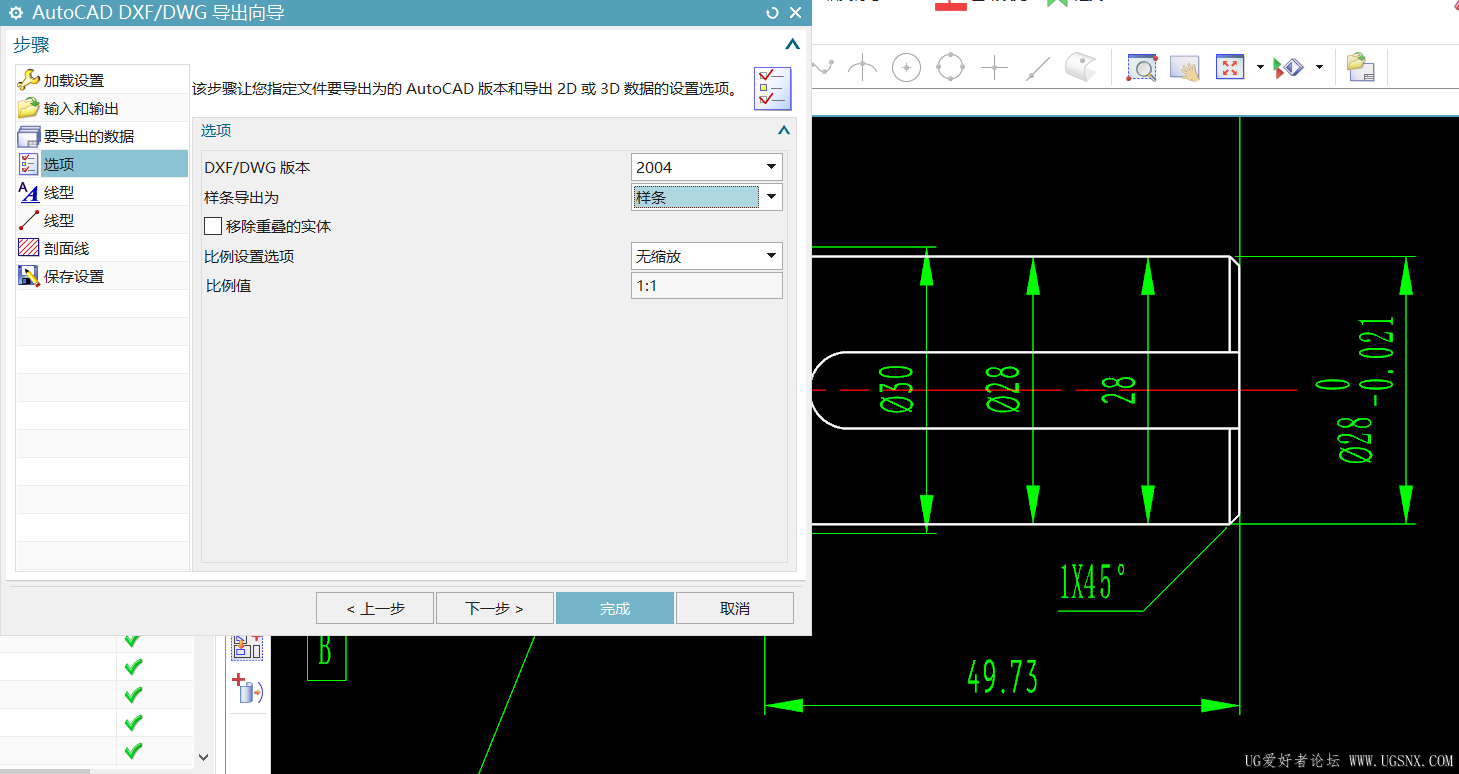Open the 保存设置 step
Viewport: 1459px width, 774px height.
[74, 277]
